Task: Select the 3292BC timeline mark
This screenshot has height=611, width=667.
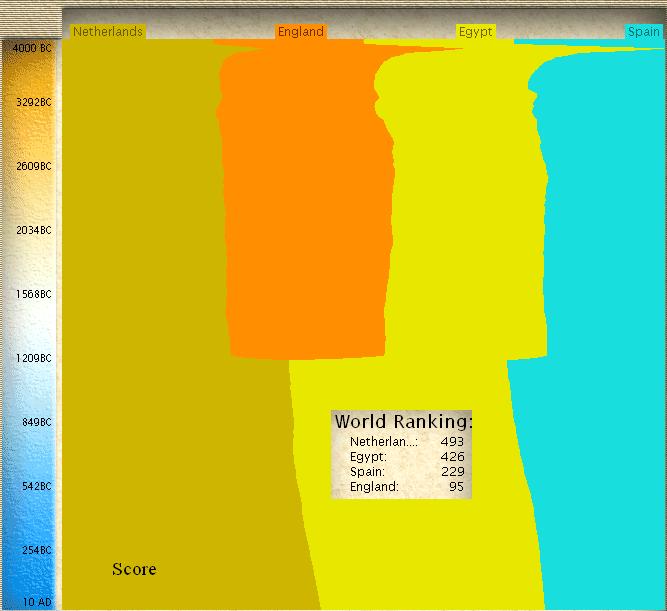Action: click(31, 102)
